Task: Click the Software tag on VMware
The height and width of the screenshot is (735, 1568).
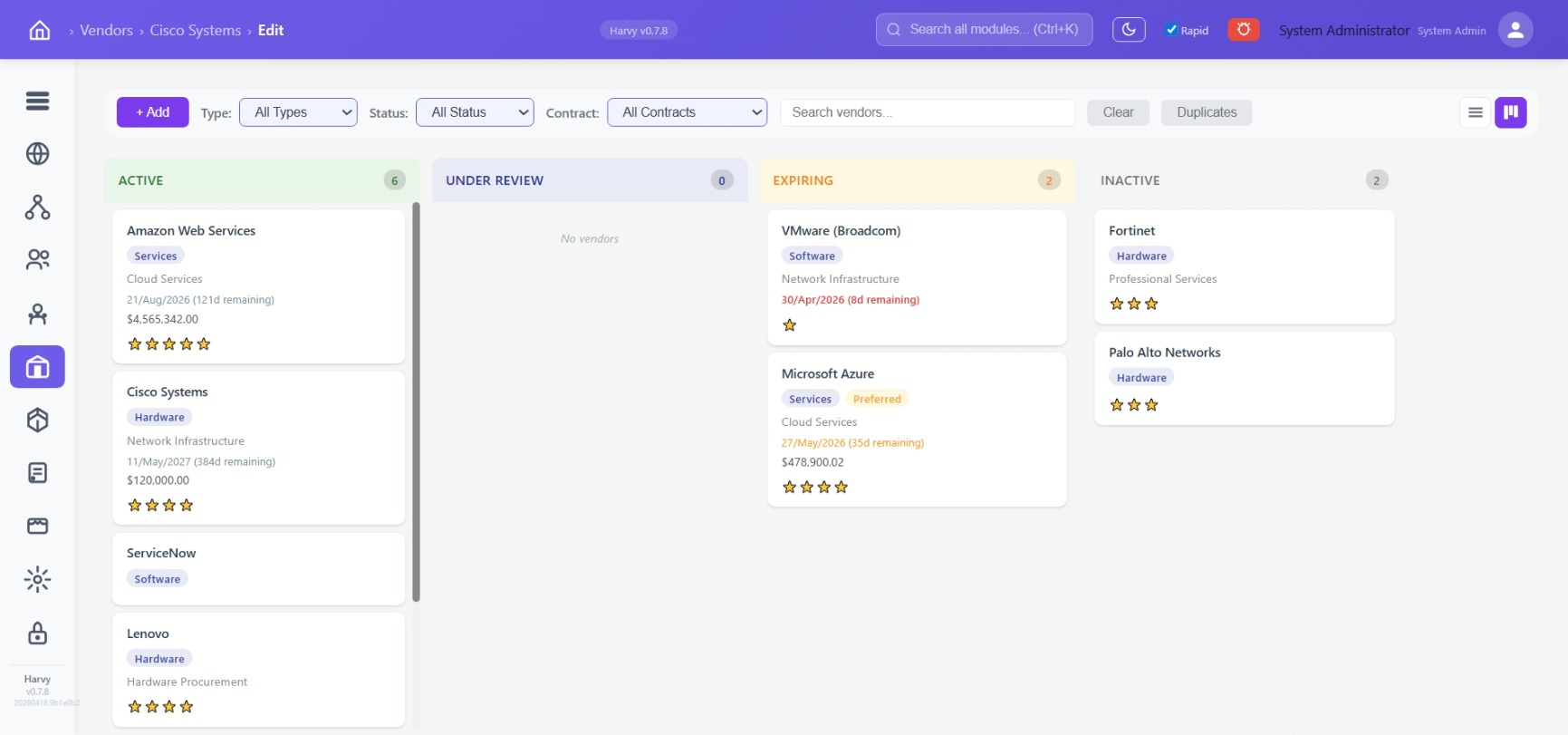Action: [812, 256]
